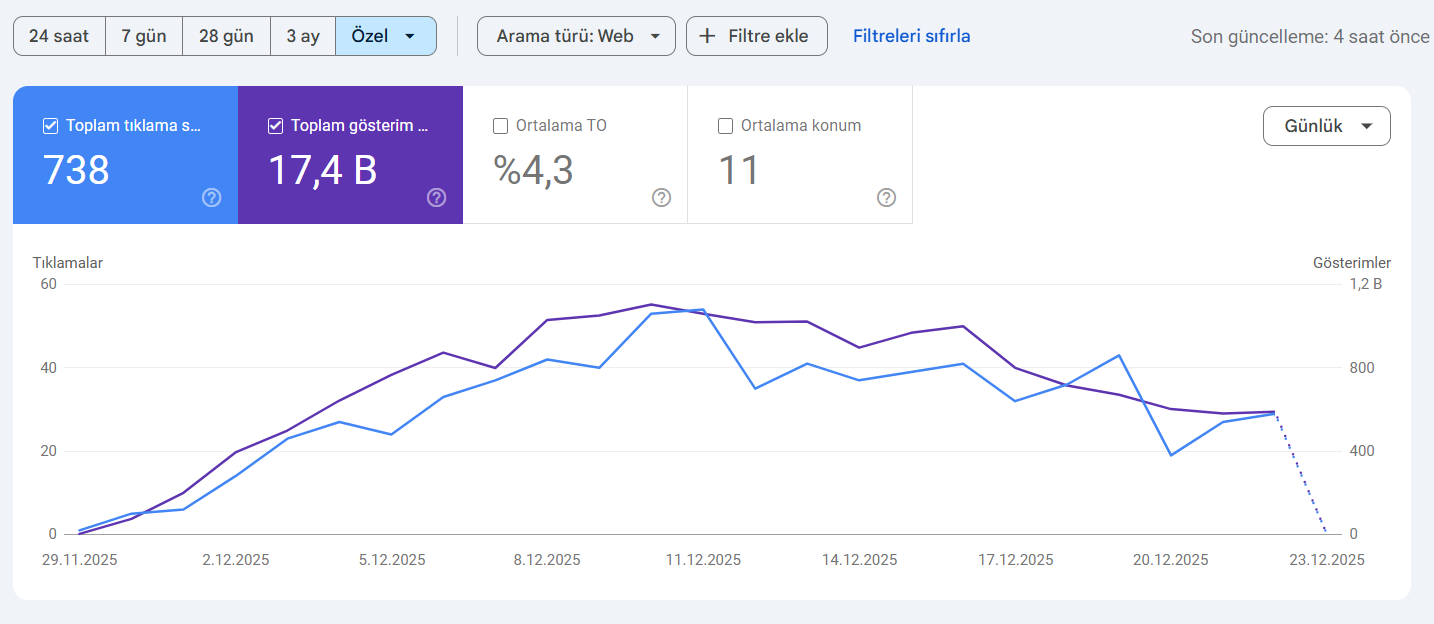Select the 24 saat date range
This screenshot has width=1434, height=624.
click(x=59, y=36)
